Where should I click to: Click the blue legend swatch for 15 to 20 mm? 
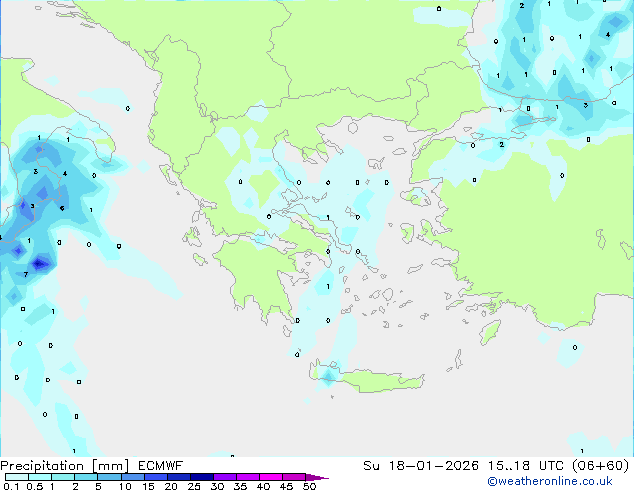coord(156,477)
